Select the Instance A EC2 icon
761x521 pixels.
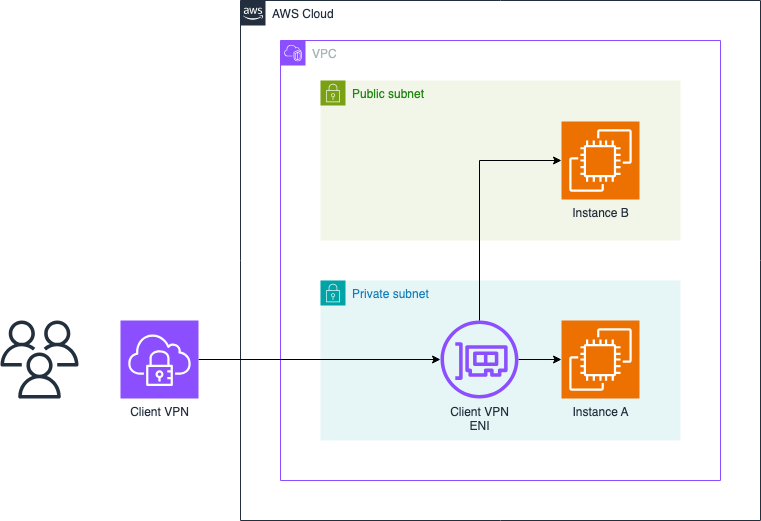pyautogui.click(x=600, y=359)
